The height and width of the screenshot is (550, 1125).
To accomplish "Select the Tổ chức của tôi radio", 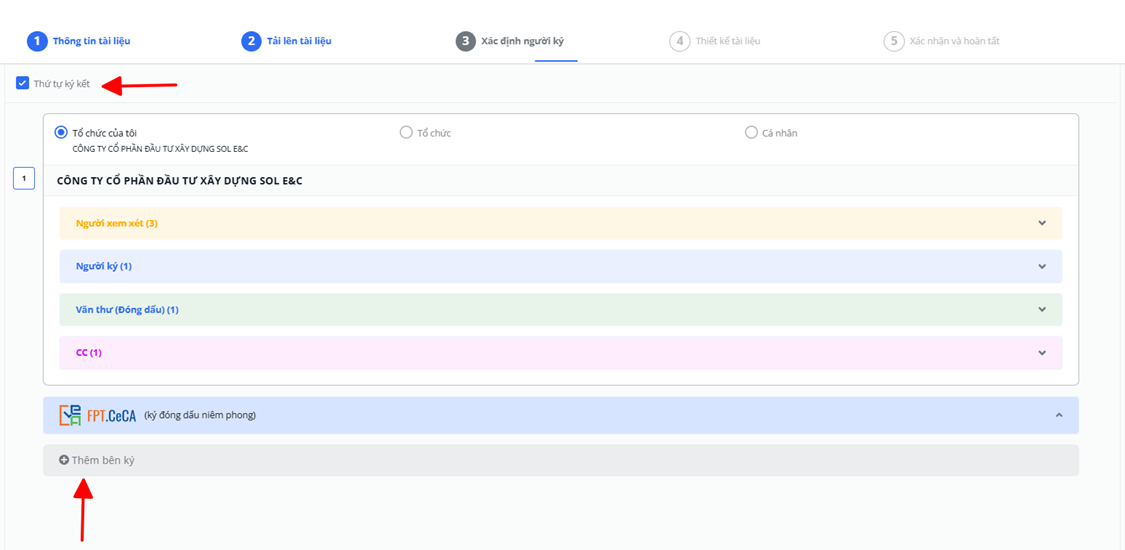I will point(61,132).
